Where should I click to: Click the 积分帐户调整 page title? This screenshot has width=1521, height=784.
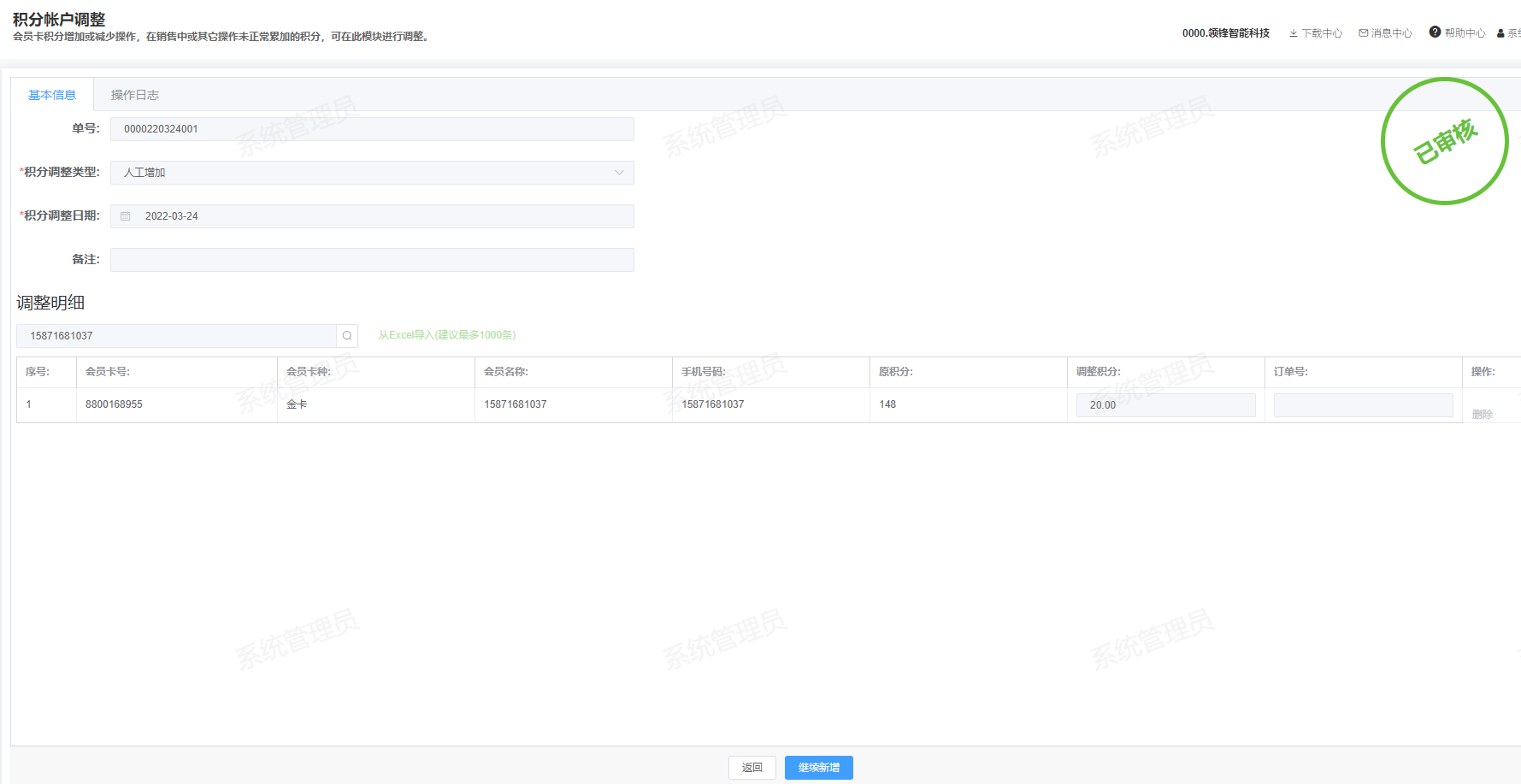coord(59,19)
